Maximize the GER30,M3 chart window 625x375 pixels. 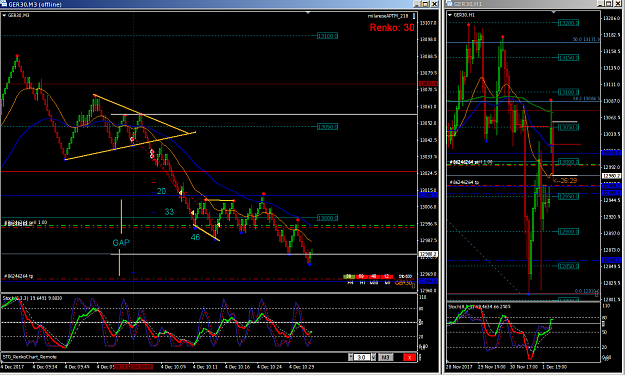pyautogui.click(x=425, y=4)
